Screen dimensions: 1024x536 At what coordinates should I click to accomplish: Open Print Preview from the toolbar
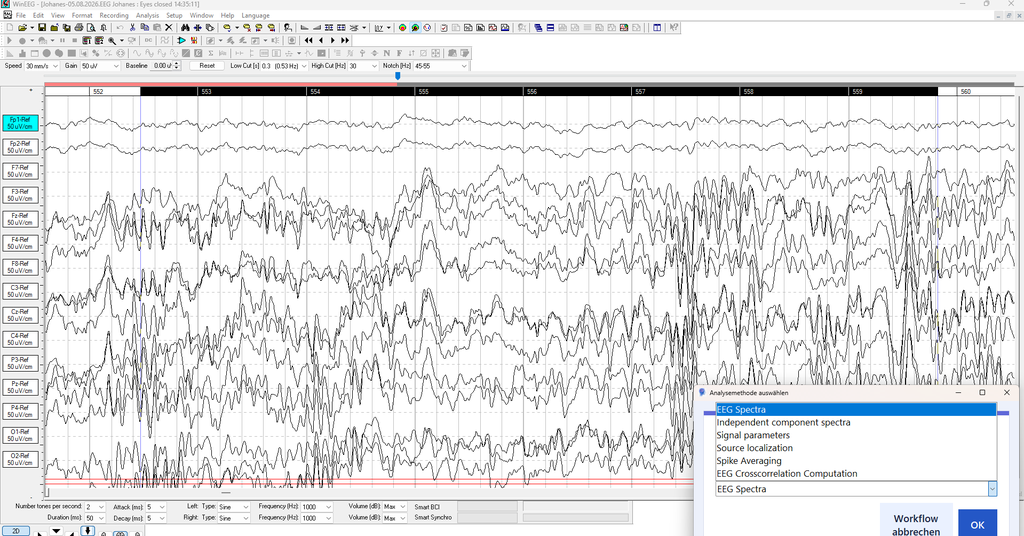coord(91,27)
